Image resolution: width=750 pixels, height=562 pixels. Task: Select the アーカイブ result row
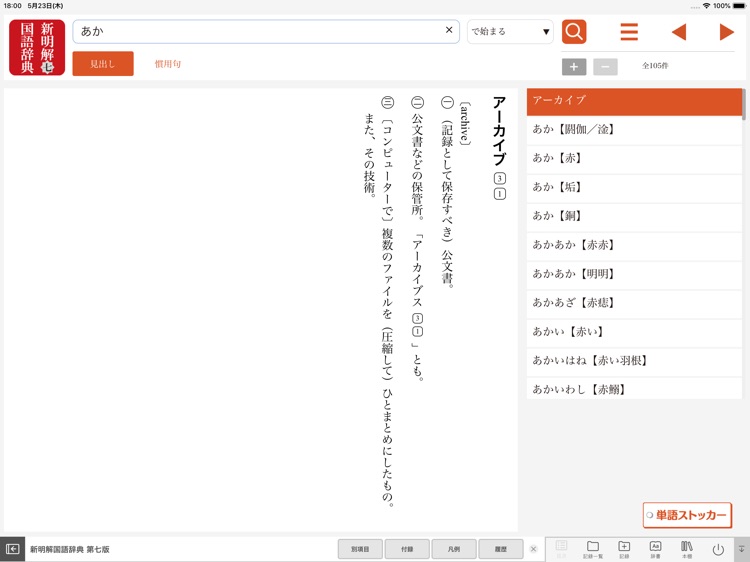pyautogui.click(x=634, y=102)
